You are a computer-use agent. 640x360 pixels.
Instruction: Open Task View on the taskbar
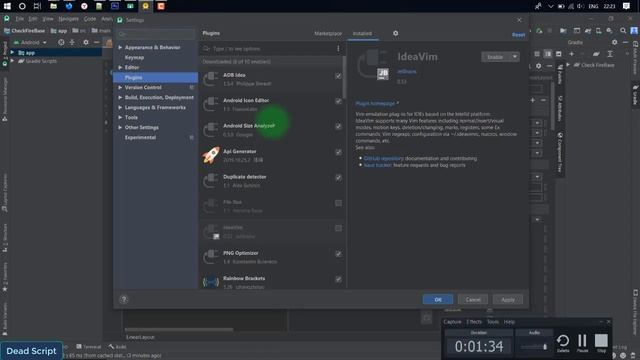(37, 6)
